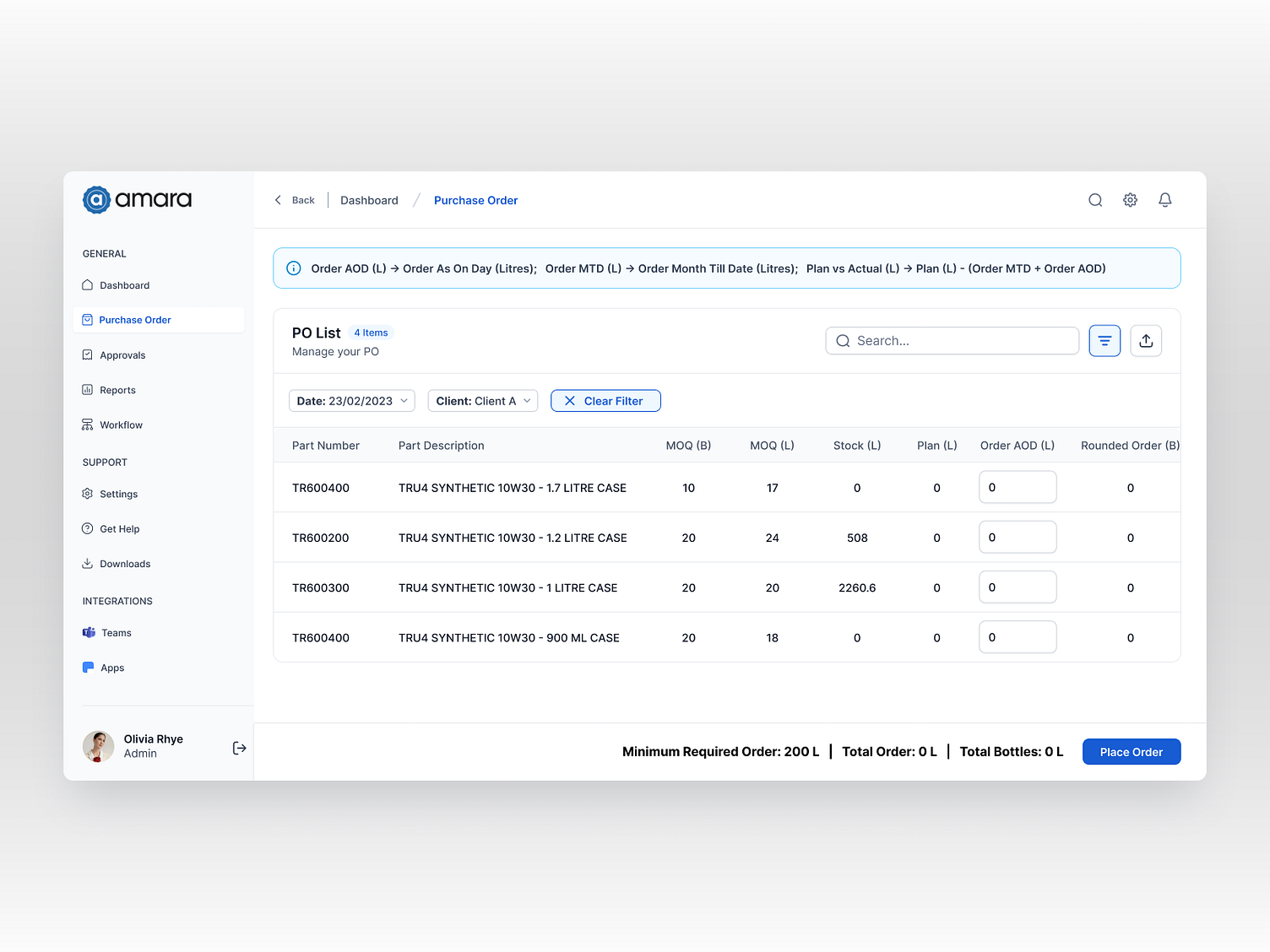Open the filter icon beside search
Viewport: 1270px width, 952px height.
(x=1104, y=340)
